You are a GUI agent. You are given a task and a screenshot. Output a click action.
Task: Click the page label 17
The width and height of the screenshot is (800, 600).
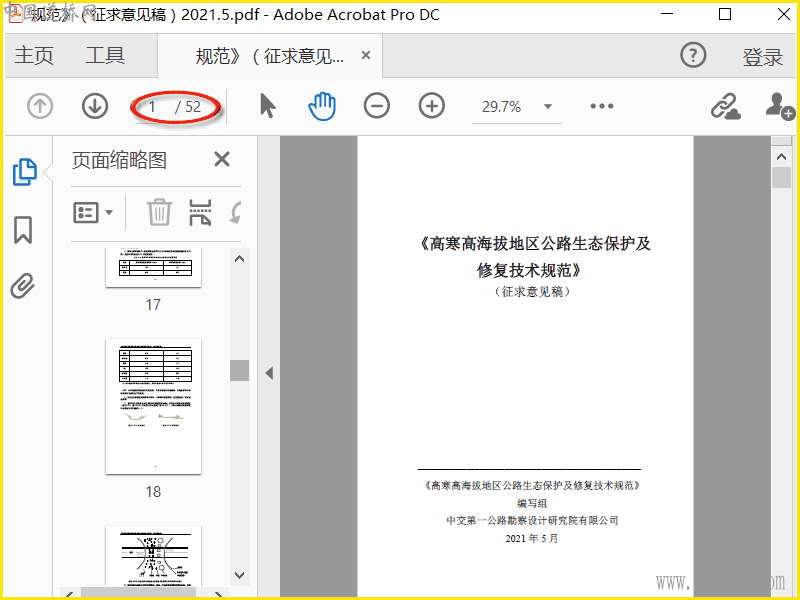(153, 305)
